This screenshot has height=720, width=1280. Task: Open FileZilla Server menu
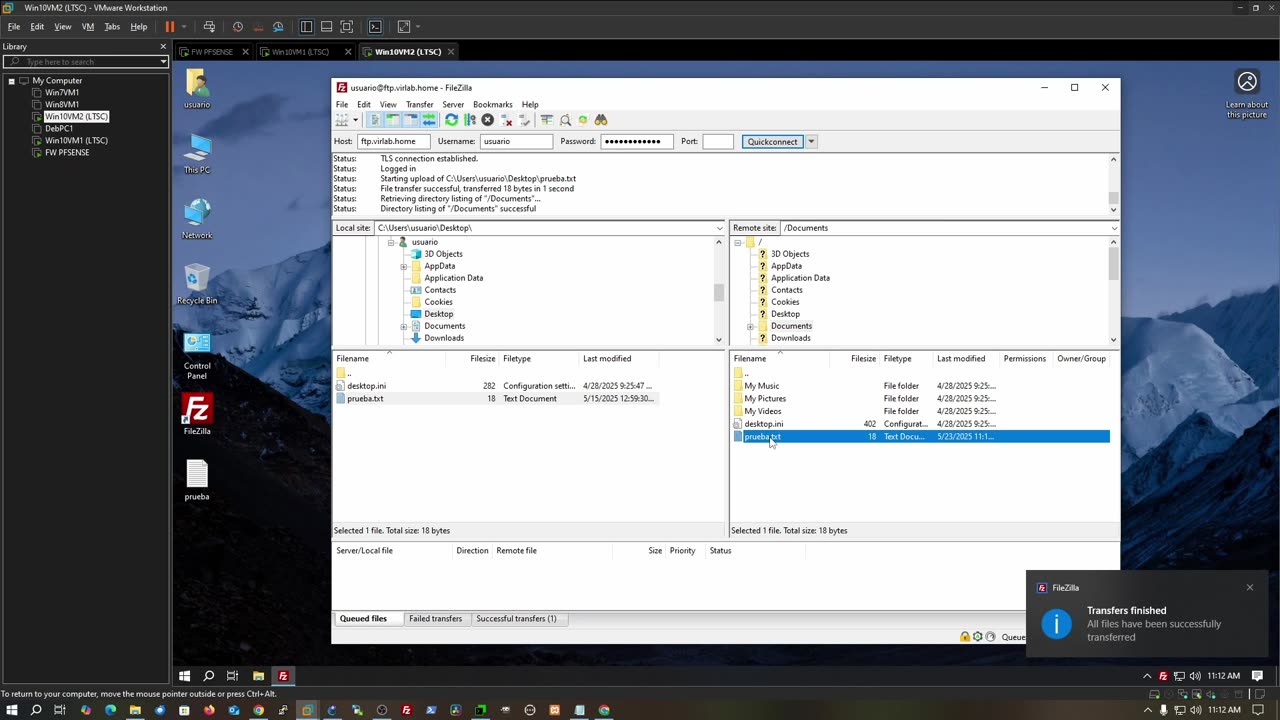point(453,104)
